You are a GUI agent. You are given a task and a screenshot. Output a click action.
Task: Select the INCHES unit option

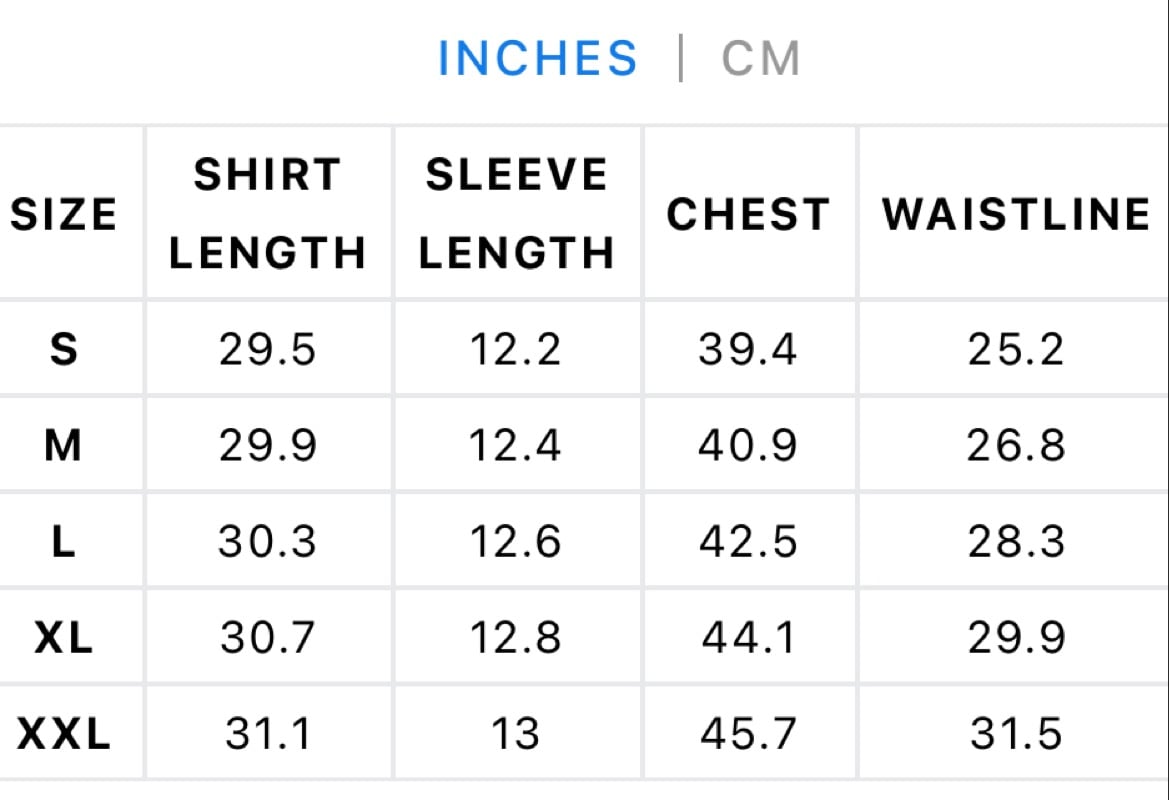538,58
